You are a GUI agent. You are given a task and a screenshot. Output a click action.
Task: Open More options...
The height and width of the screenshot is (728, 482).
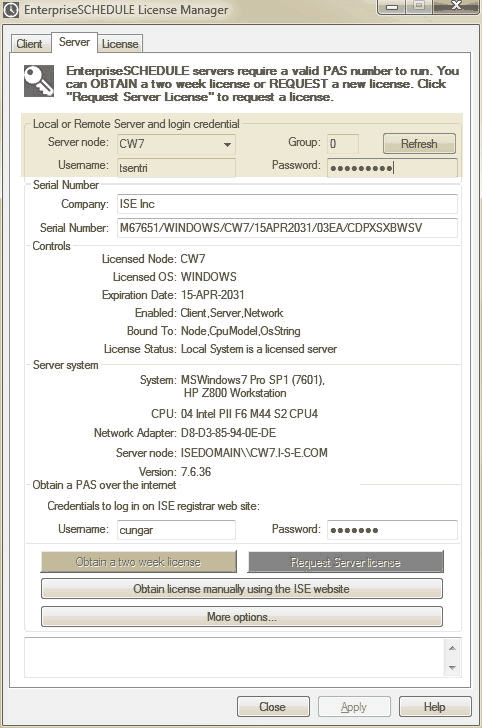tap(241, 617)
